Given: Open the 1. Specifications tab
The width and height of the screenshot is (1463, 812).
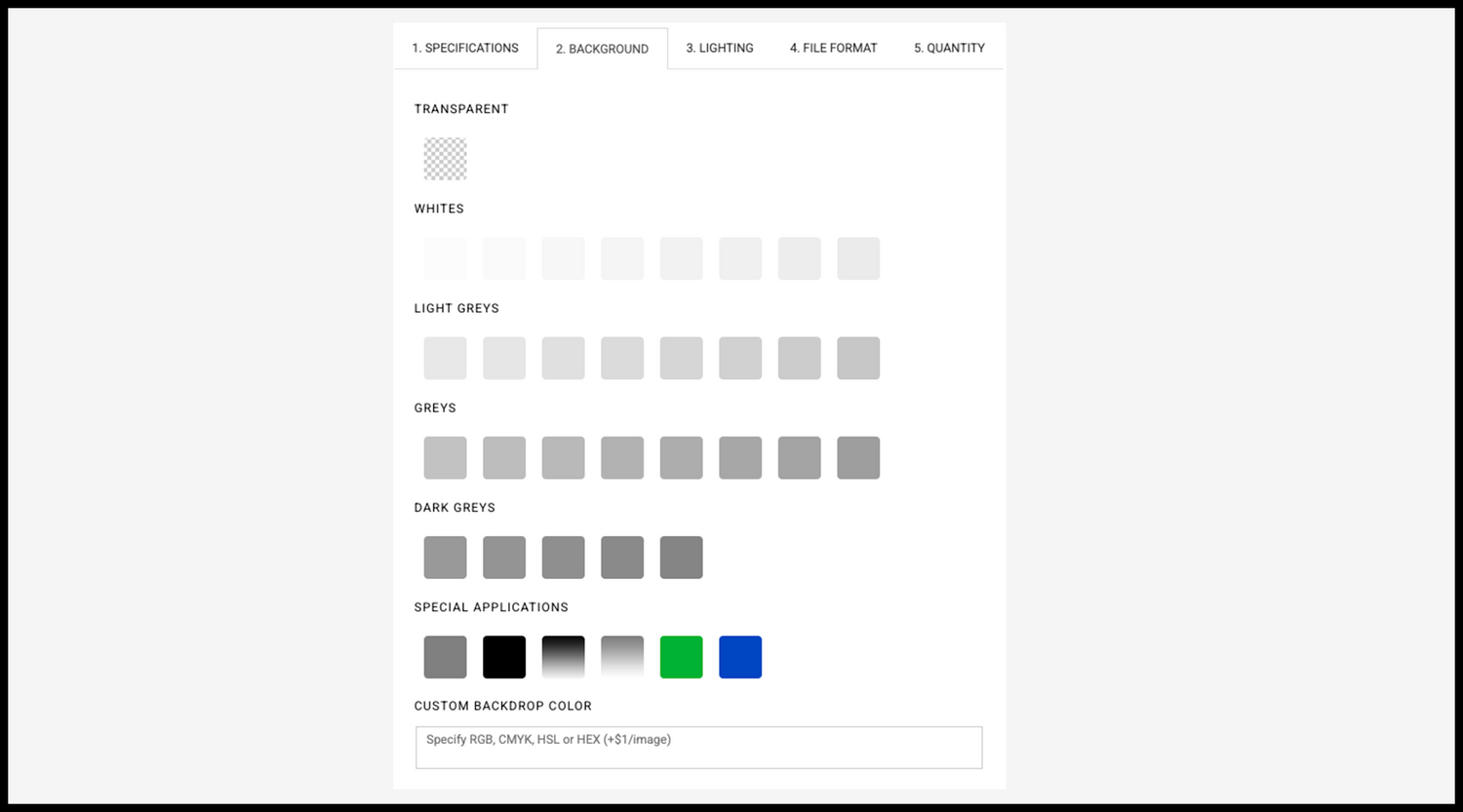Looking at the screenshot, I should (x=465, y=48).
